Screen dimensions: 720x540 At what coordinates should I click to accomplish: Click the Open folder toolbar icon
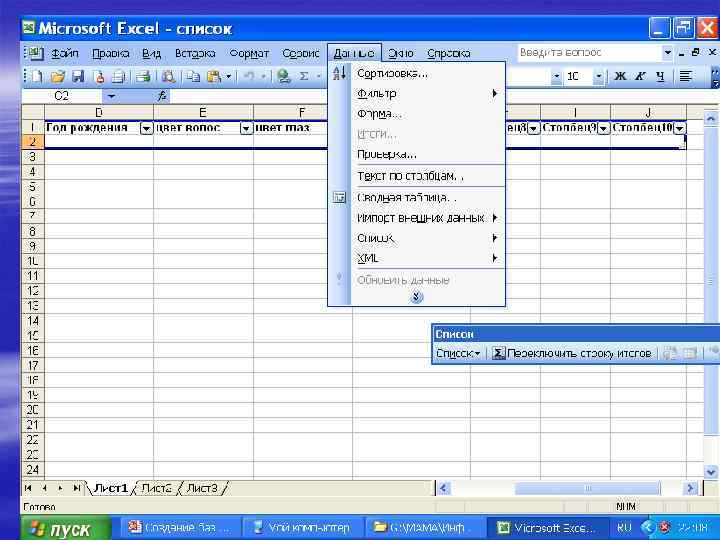pyautogui.click(x=57, y=76)
